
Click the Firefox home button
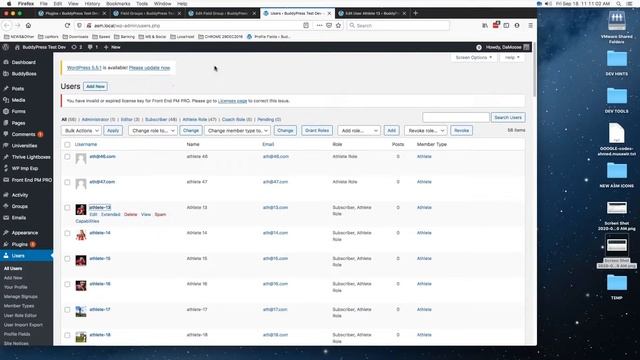(28, 25)
